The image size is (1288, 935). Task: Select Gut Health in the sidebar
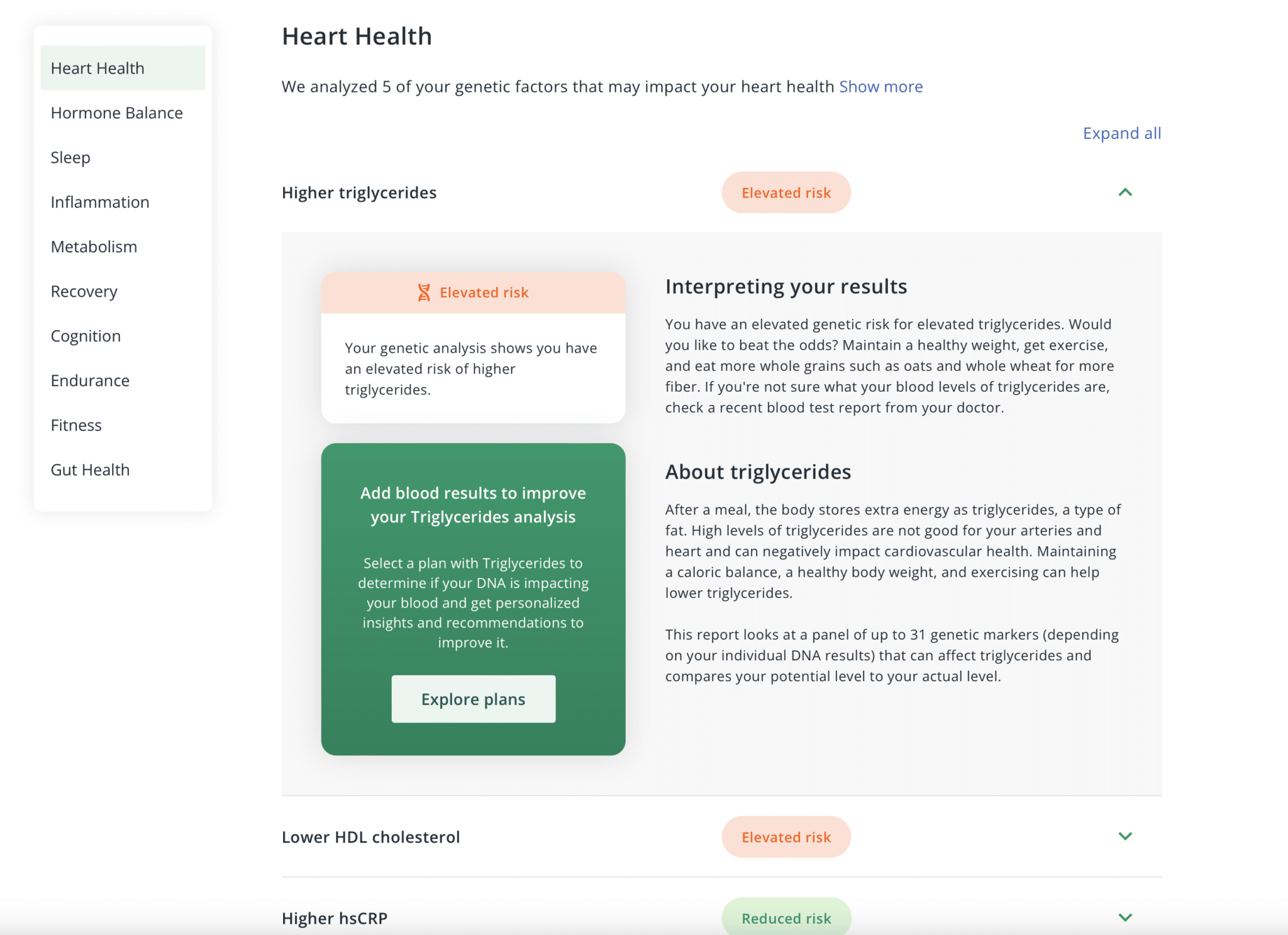coord(90,469)
